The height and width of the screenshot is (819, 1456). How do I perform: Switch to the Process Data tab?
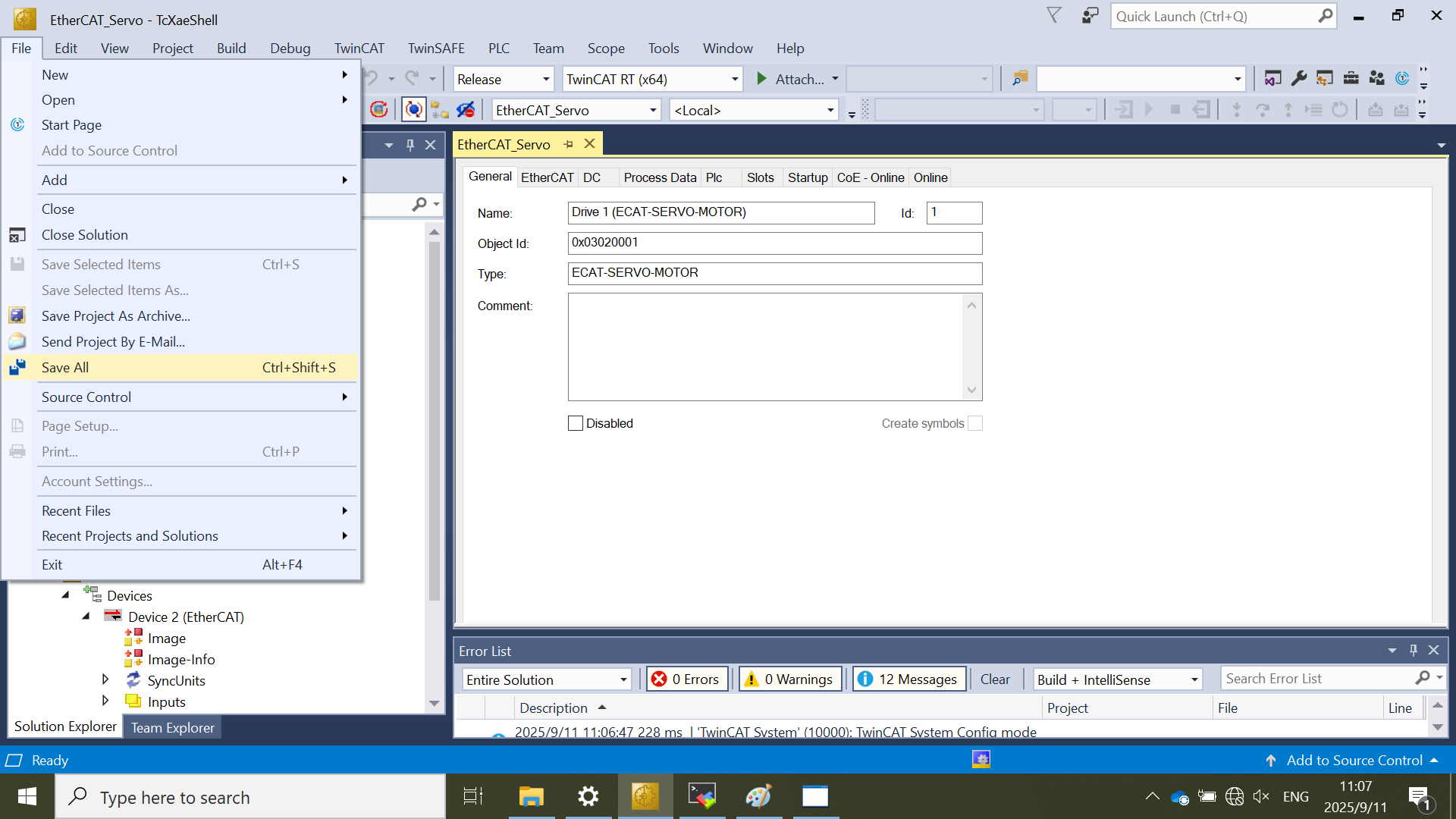tap(659, 177)
